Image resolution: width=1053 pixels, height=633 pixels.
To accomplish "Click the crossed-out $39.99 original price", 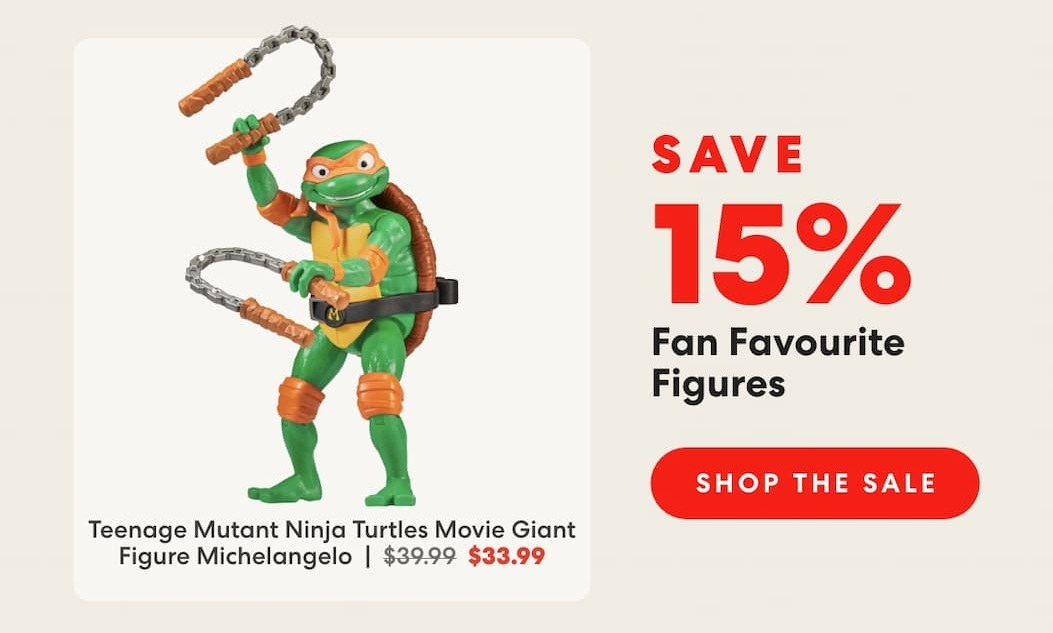I will click(420, 556).
